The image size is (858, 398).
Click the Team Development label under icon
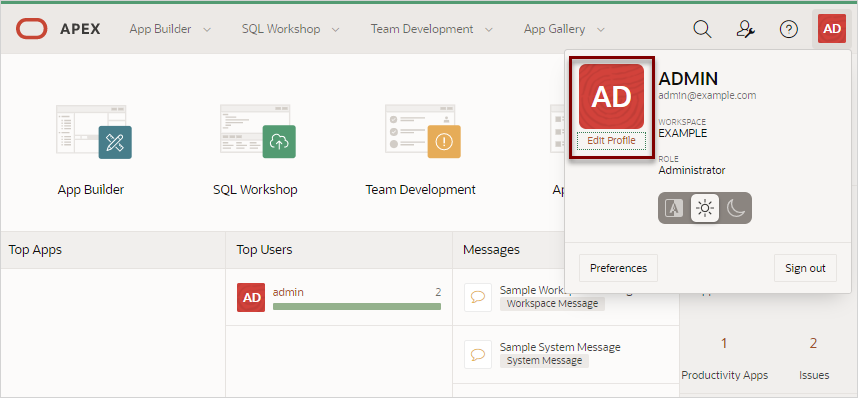(x=420, y=190)
